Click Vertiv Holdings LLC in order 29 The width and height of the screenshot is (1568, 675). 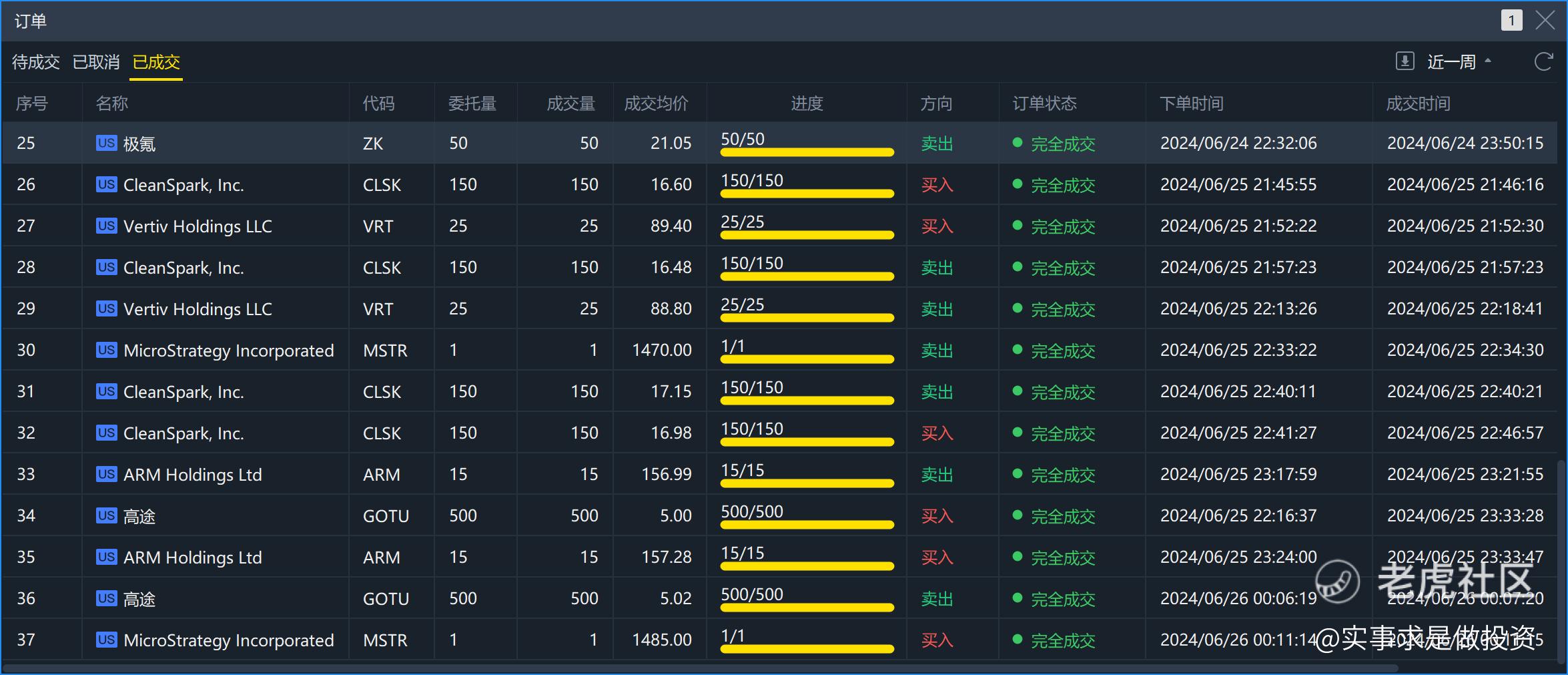(198, 309)
